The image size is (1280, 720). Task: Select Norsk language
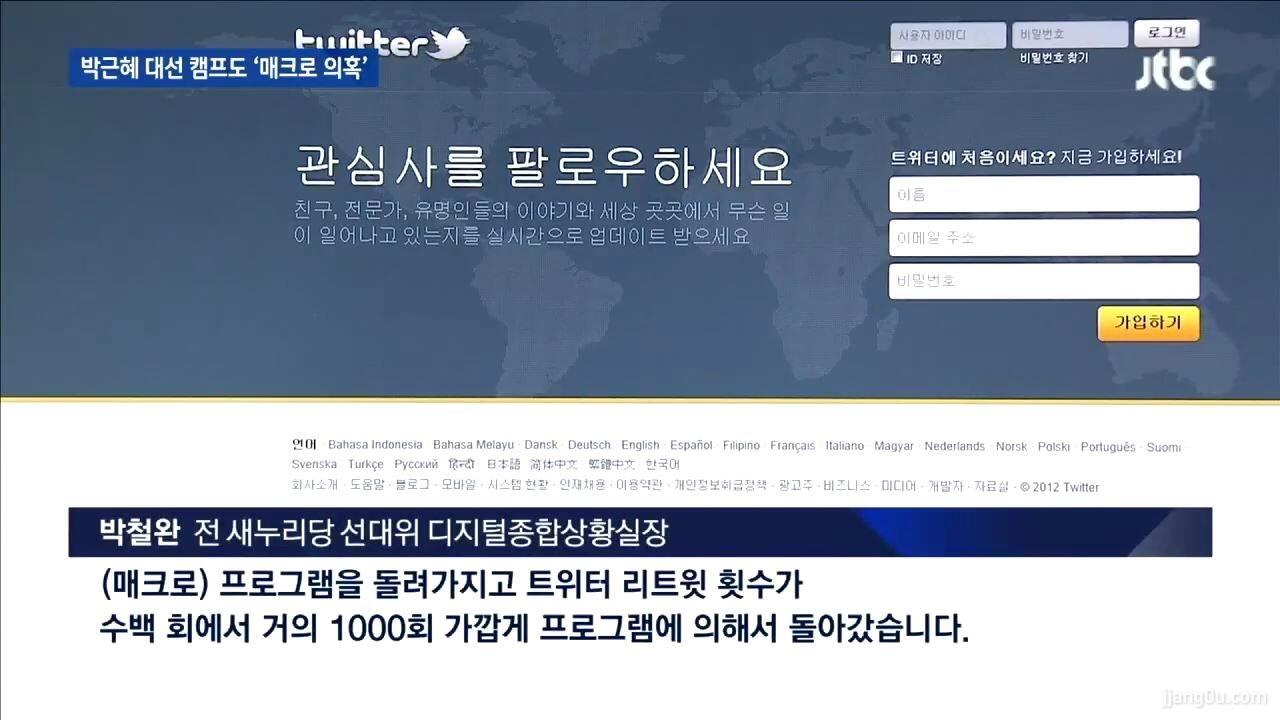[x=1011, y=446]
